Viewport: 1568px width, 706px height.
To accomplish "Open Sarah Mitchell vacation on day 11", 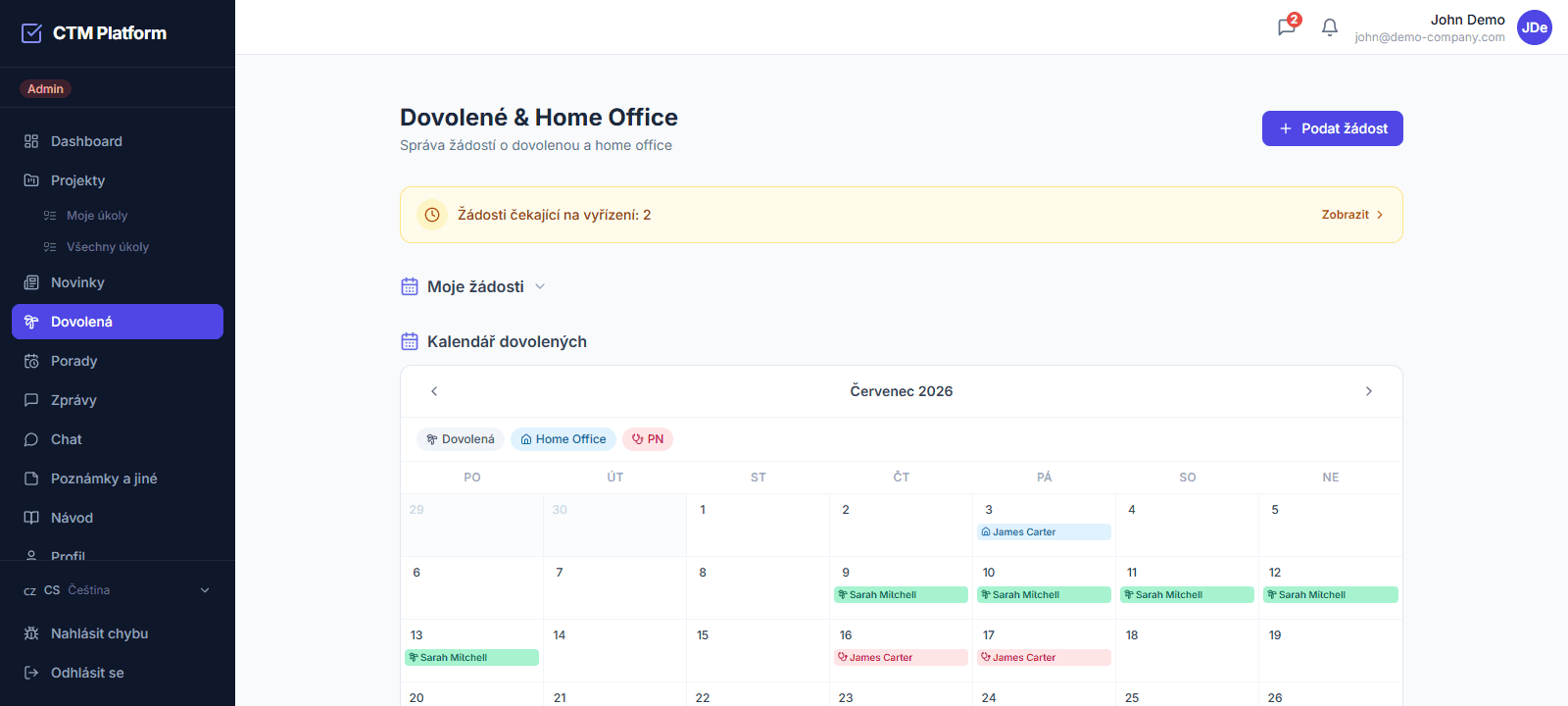I will [1188, 595].
